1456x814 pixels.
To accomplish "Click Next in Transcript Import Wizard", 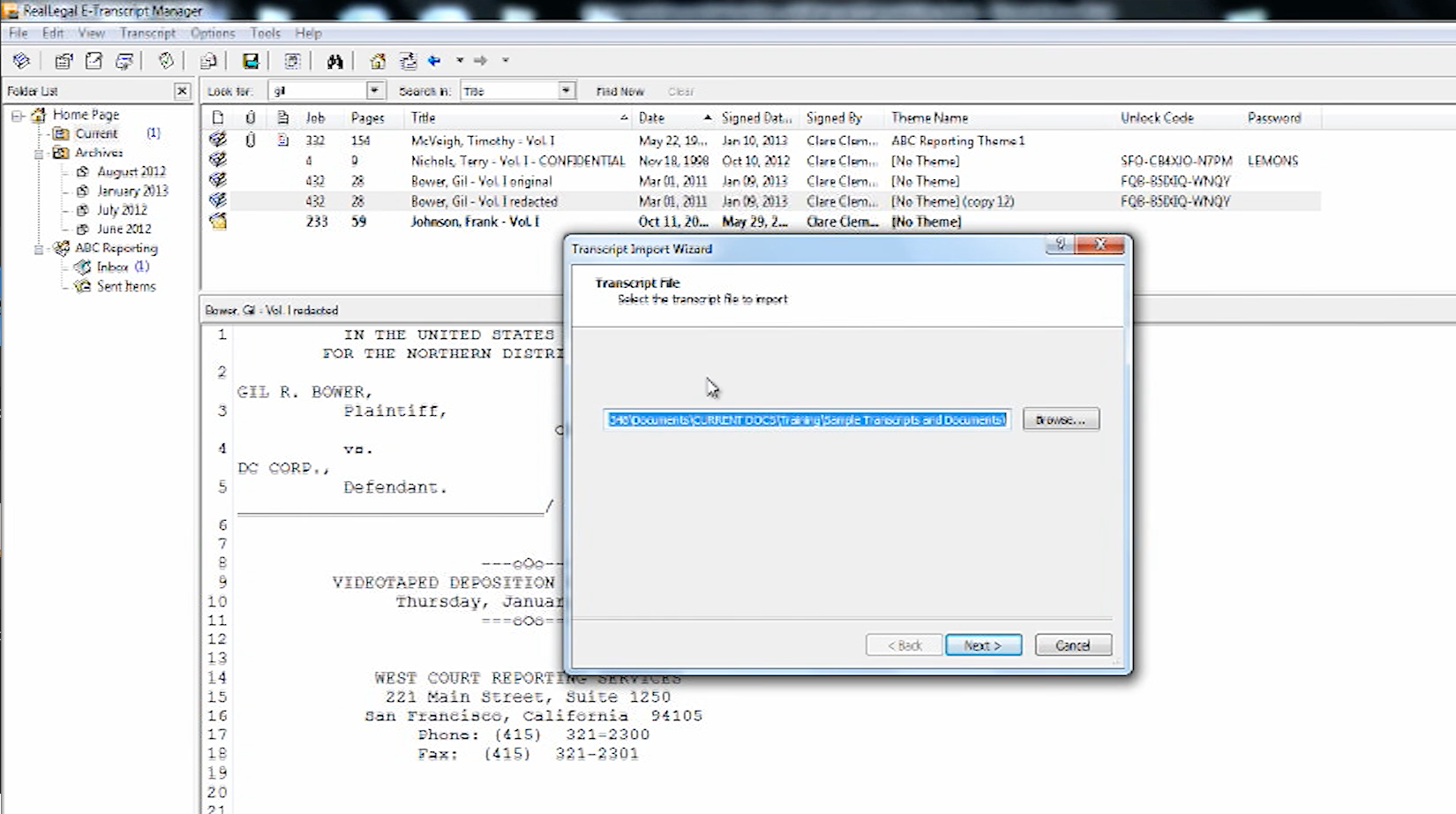I will coord(983,645).
